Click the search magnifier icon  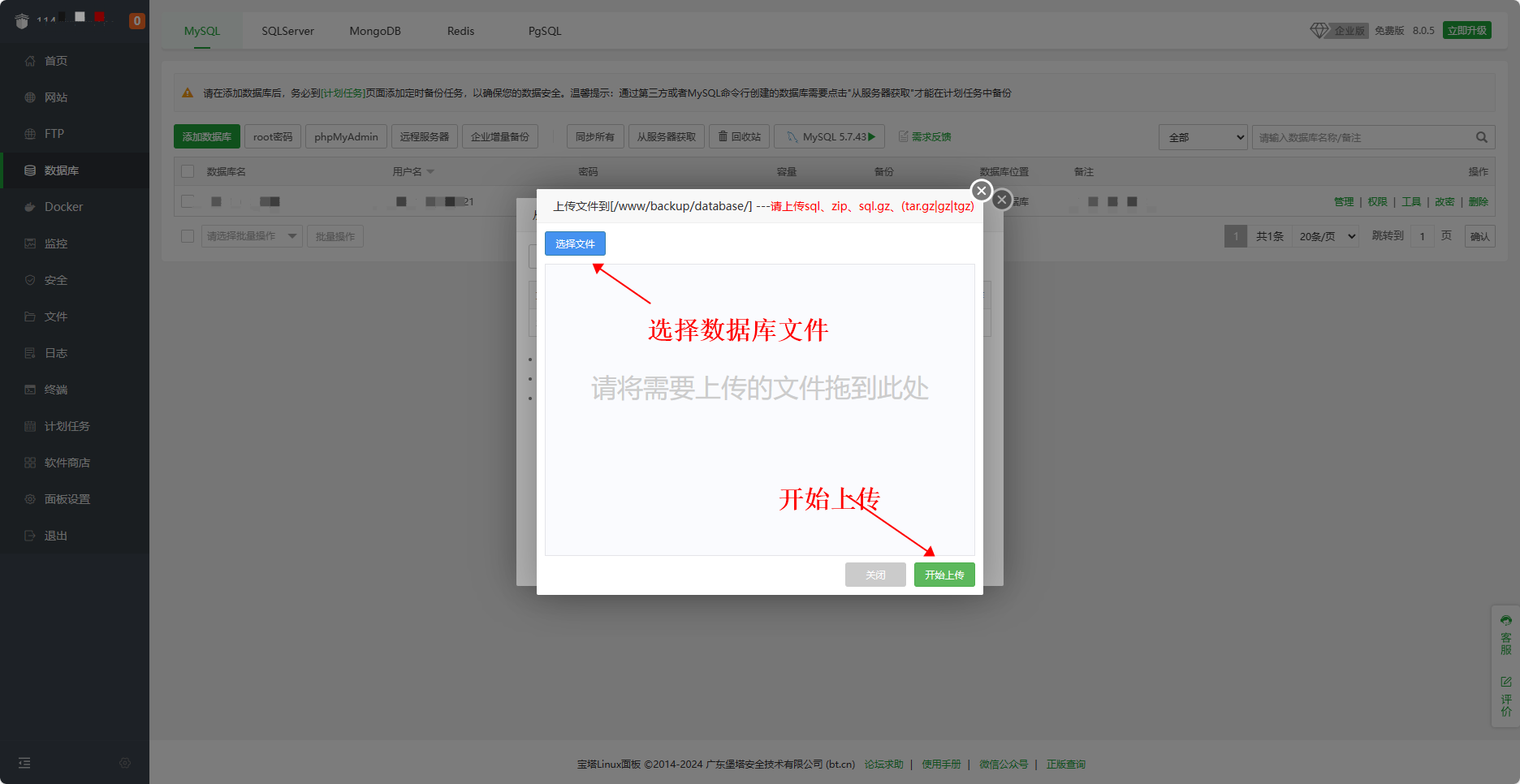click(1481, 137)
